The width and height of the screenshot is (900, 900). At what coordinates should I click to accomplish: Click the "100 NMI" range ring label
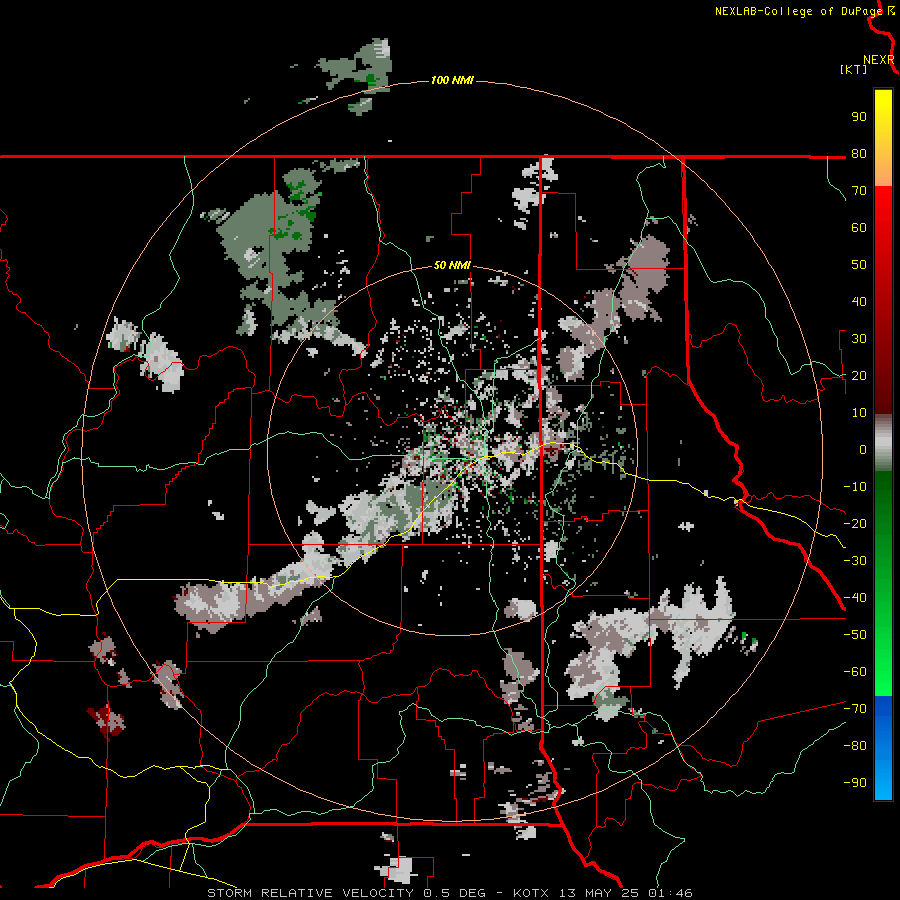coord(452,80)
